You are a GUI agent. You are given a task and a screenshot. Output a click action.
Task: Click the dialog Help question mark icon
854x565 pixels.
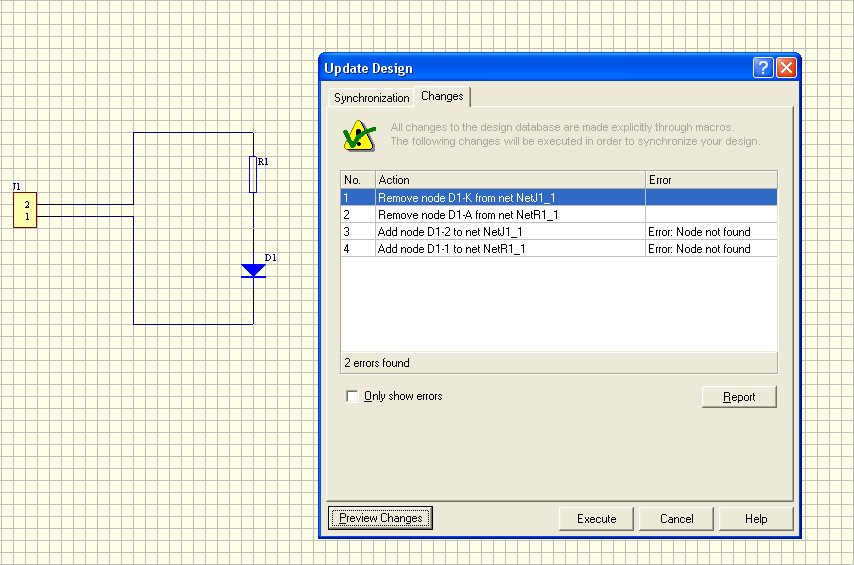pyautogui.click(x=763, y=68)
